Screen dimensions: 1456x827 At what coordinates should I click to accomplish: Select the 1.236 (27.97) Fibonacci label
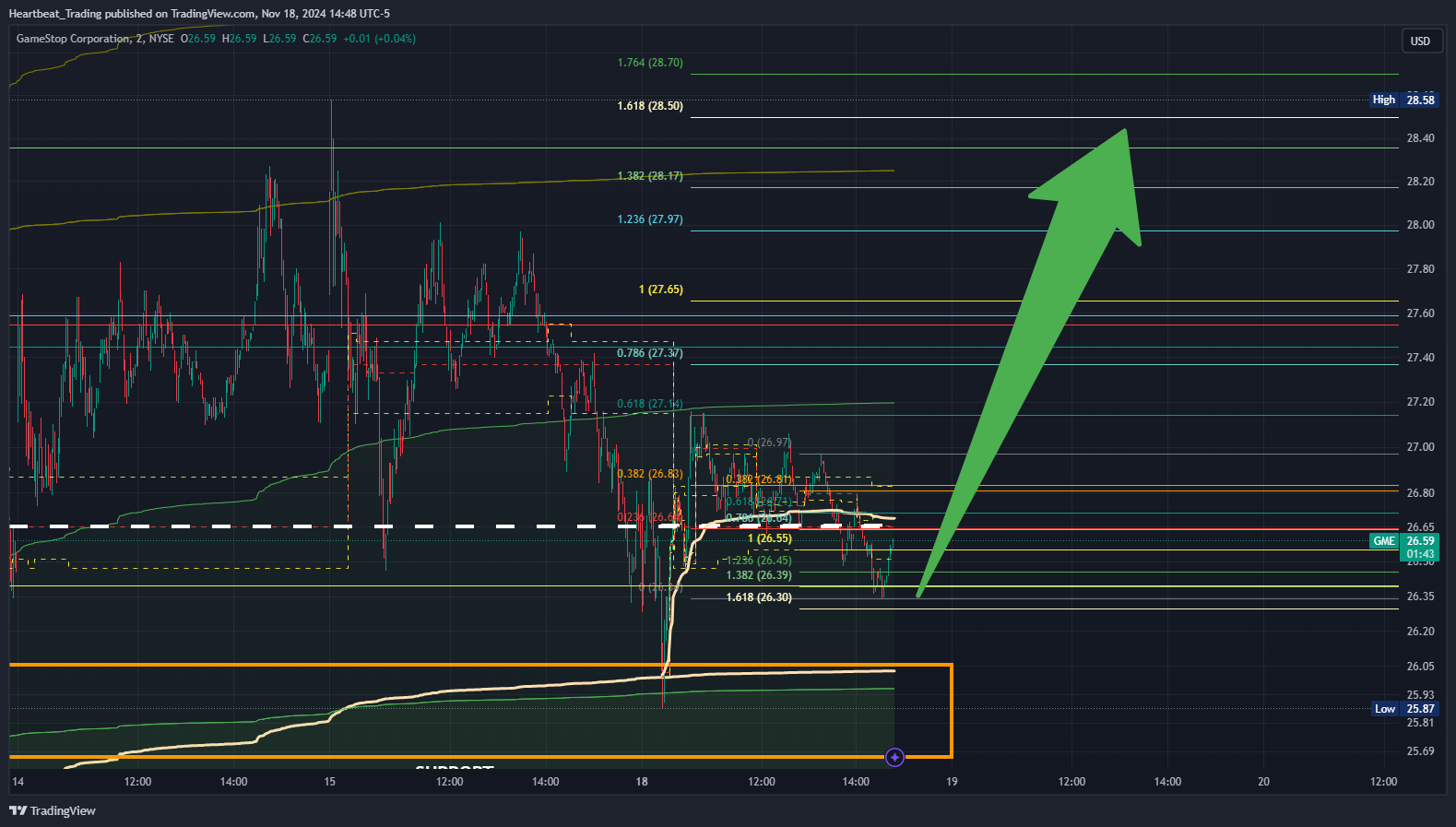(650, 219)
